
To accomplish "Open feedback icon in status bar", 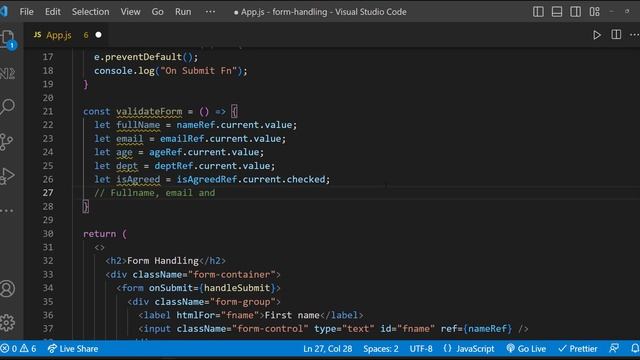I will click(x=614, y=349).
